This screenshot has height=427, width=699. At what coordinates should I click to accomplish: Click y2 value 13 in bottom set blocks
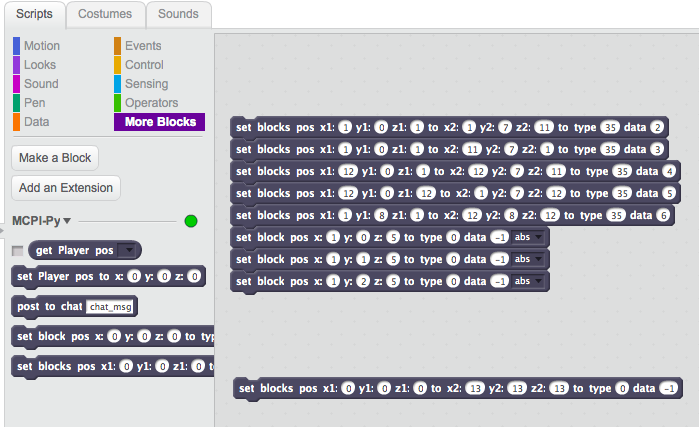coord(517,389)
